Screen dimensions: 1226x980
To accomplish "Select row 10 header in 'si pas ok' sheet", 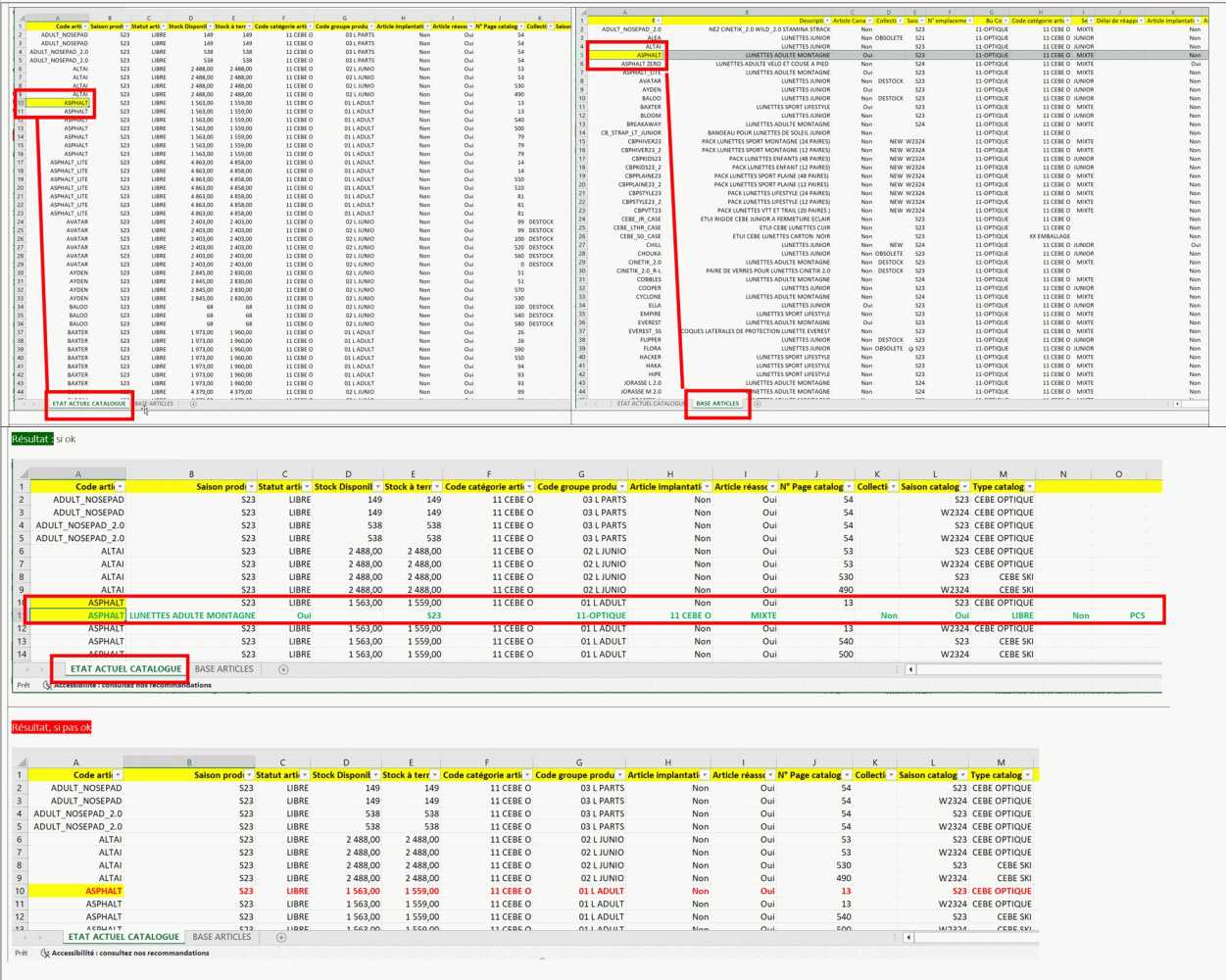I will (x=20, y=891).
